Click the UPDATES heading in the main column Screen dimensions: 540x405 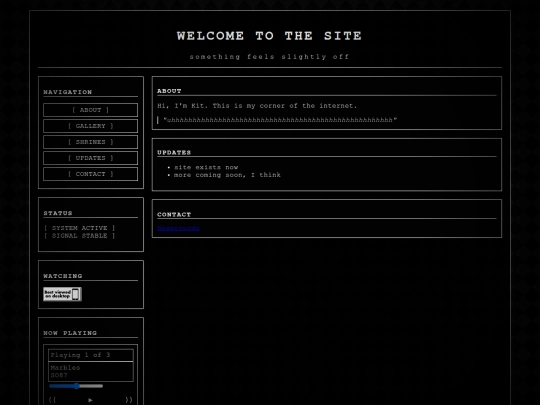[x=174, y=152]
